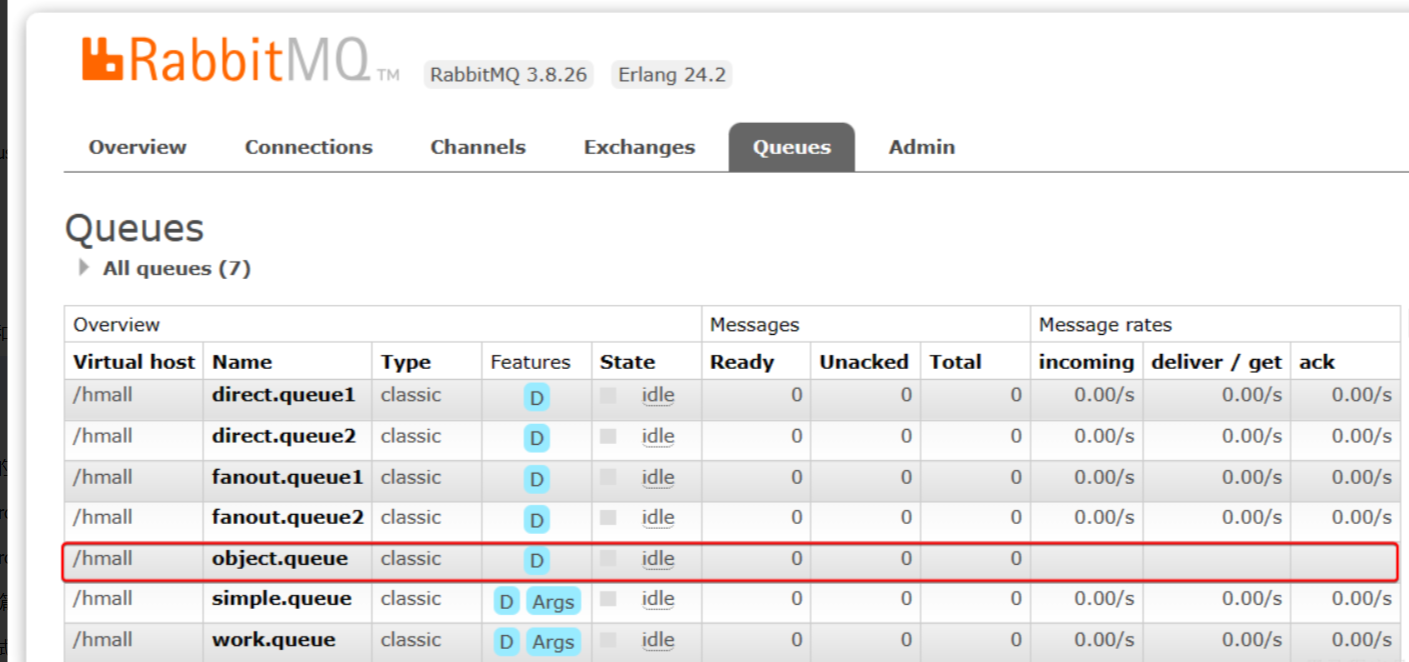Sort queues by Virtual host column

[x=133, y=362]
